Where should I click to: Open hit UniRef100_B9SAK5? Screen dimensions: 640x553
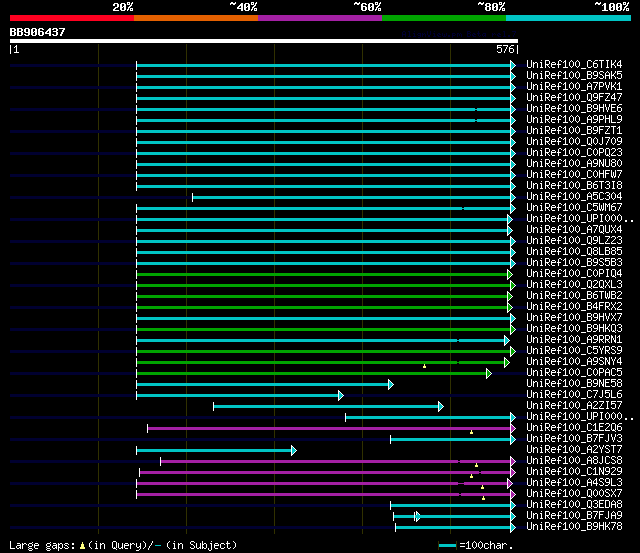point(574,76)
